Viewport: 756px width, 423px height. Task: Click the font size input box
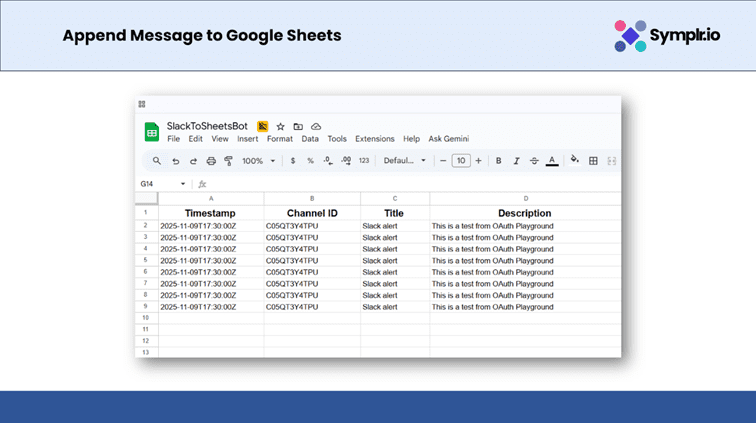pos(460,161)
